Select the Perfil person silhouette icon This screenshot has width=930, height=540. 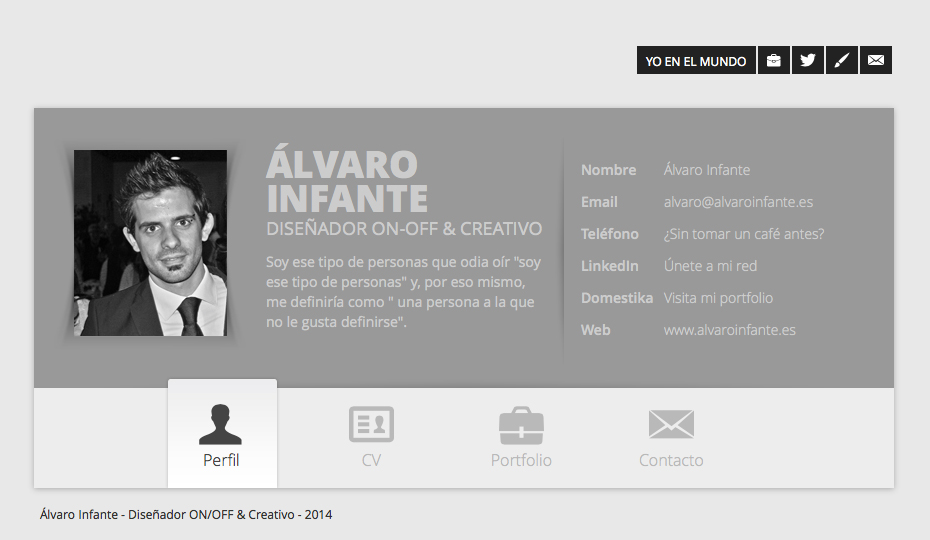[x=221, y=424]
